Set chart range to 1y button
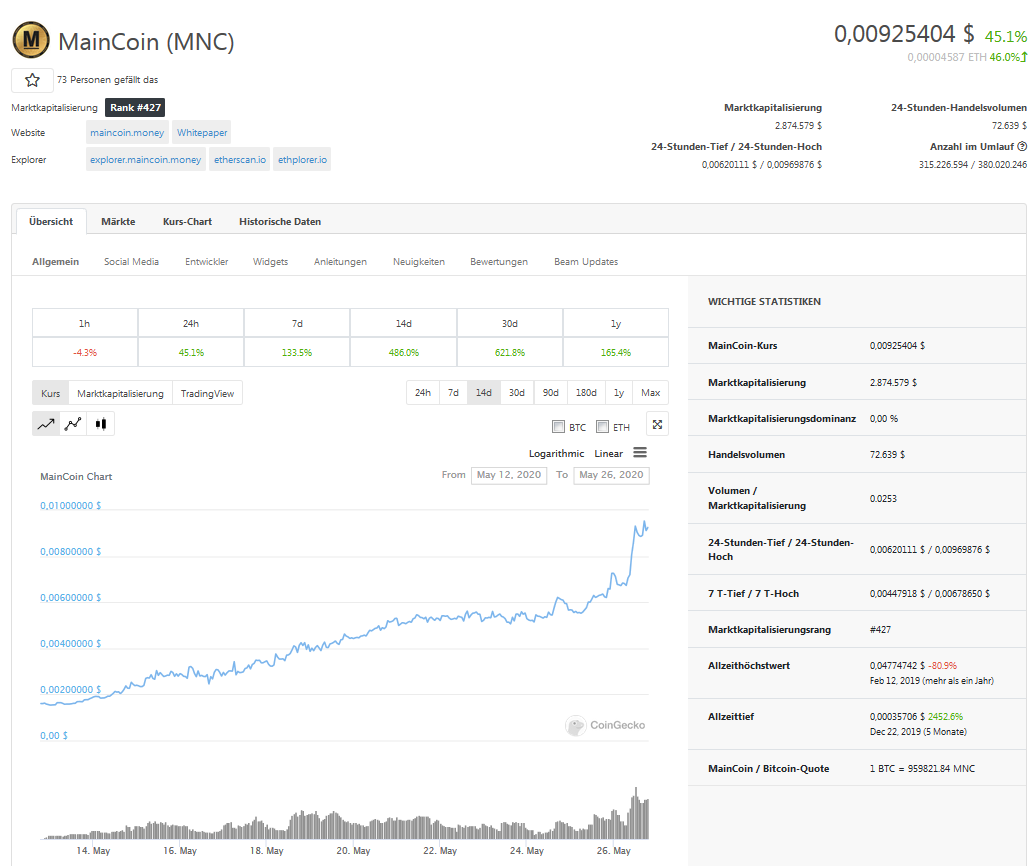The width and height of the screenshot is (1036, 866). (619, 392)
